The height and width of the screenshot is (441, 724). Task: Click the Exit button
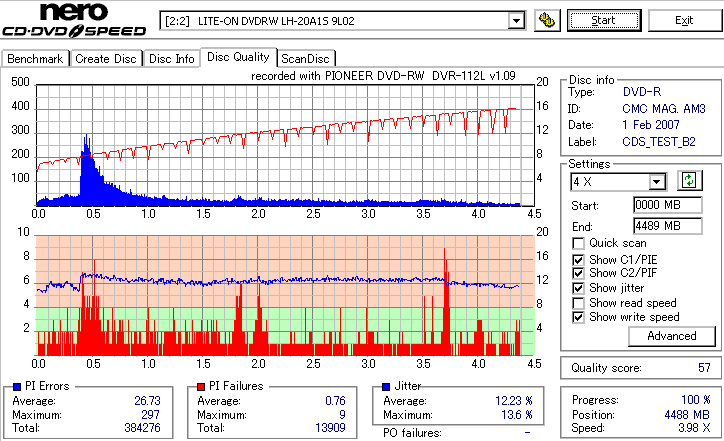point(684,20)
